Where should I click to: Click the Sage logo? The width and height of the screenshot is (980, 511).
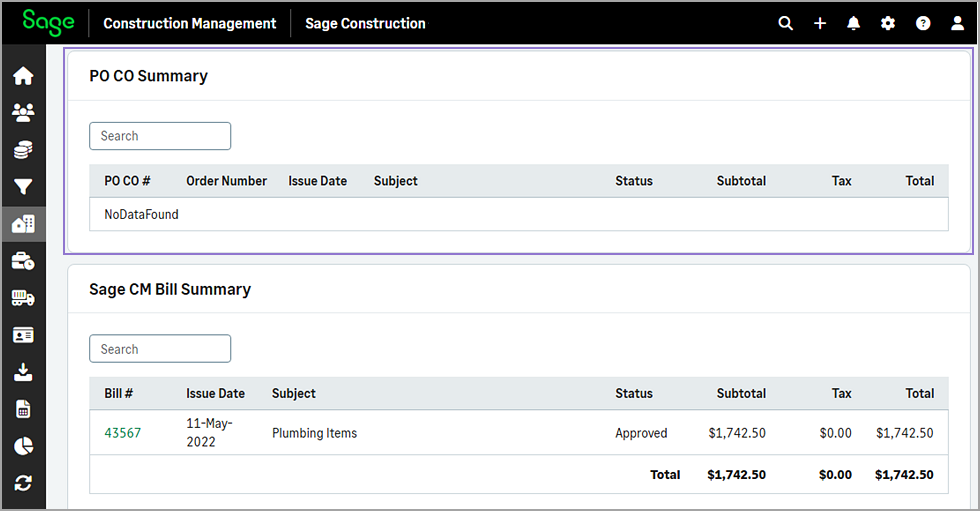48,23
